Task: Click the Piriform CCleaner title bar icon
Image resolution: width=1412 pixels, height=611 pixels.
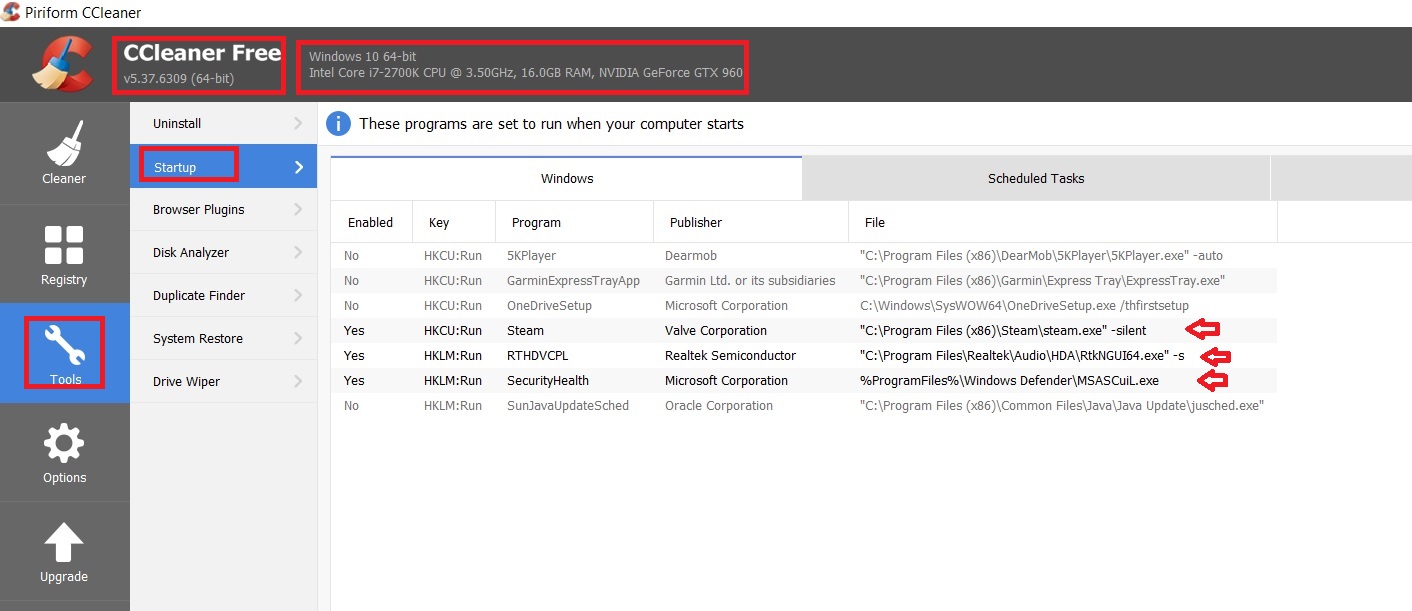Action: (13, 13)
